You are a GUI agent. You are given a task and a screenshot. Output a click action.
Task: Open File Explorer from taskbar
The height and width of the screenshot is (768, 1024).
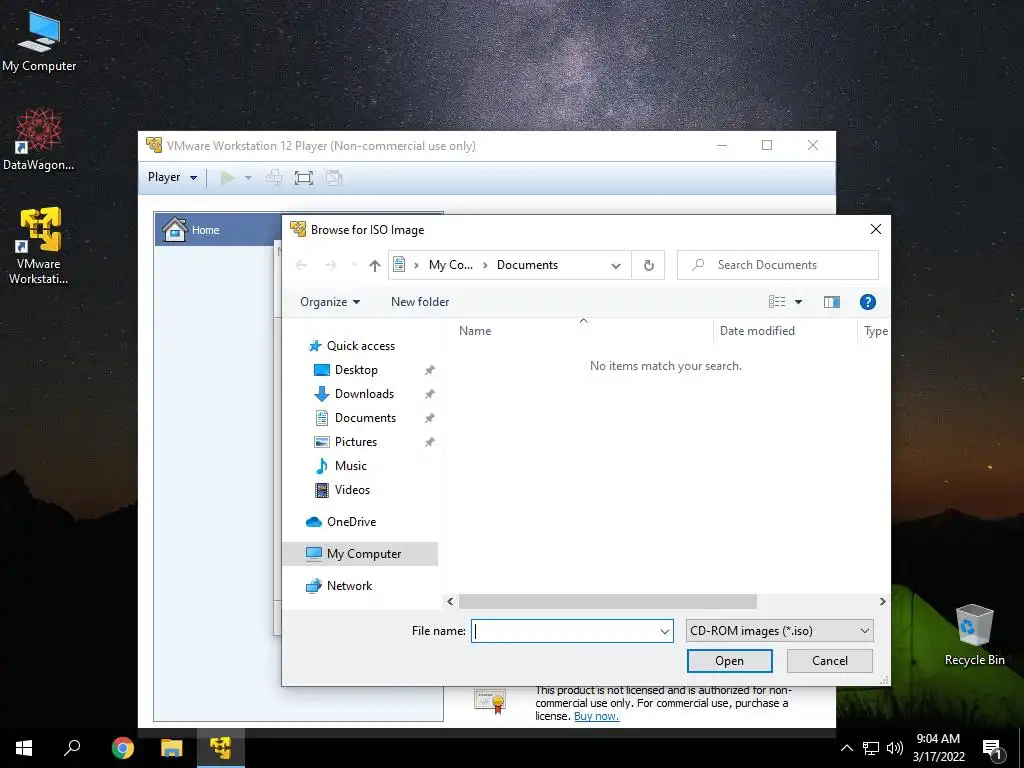point(172,748)
